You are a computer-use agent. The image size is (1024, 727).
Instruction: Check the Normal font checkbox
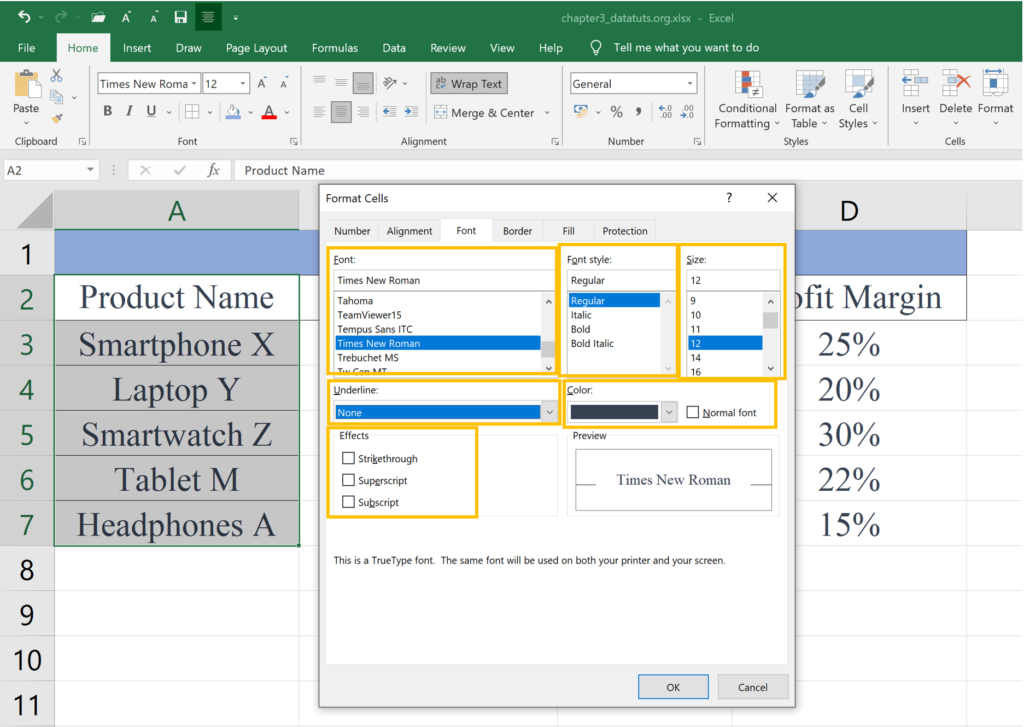tap(693, 412)
